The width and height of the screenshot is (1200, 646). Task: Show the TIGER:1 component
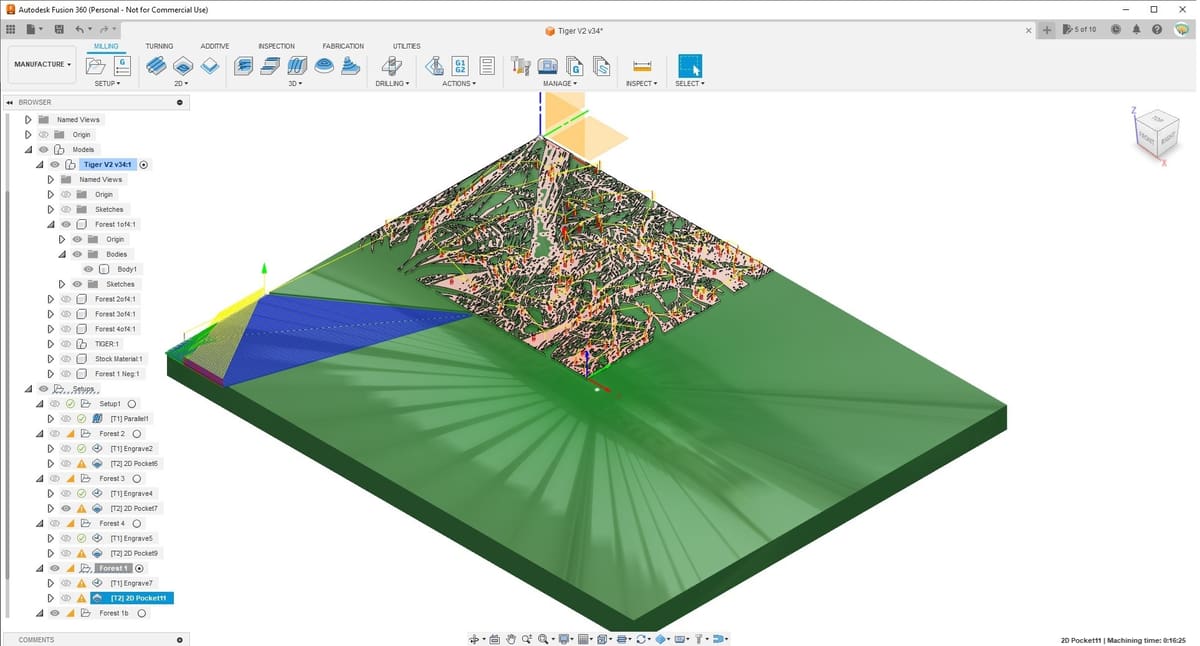click(x=66, y=344)
